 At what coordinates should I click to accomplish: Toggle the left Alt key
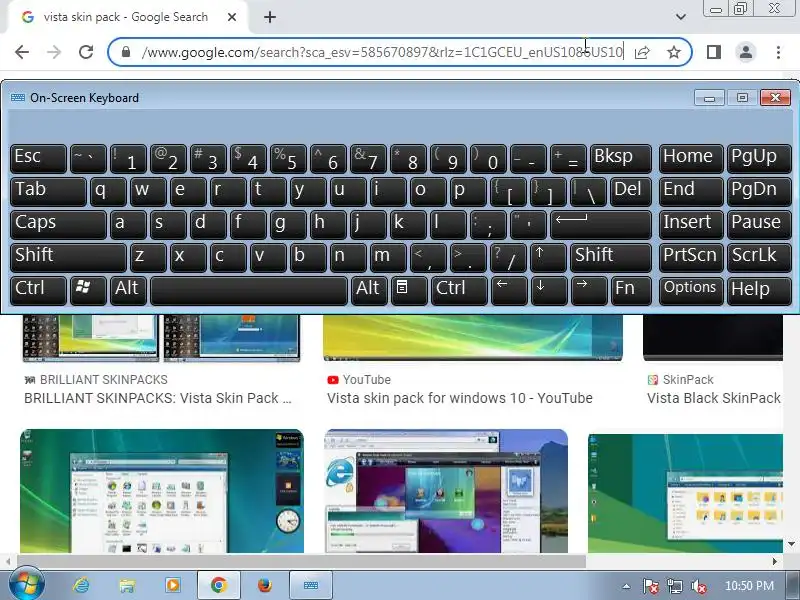128,290
